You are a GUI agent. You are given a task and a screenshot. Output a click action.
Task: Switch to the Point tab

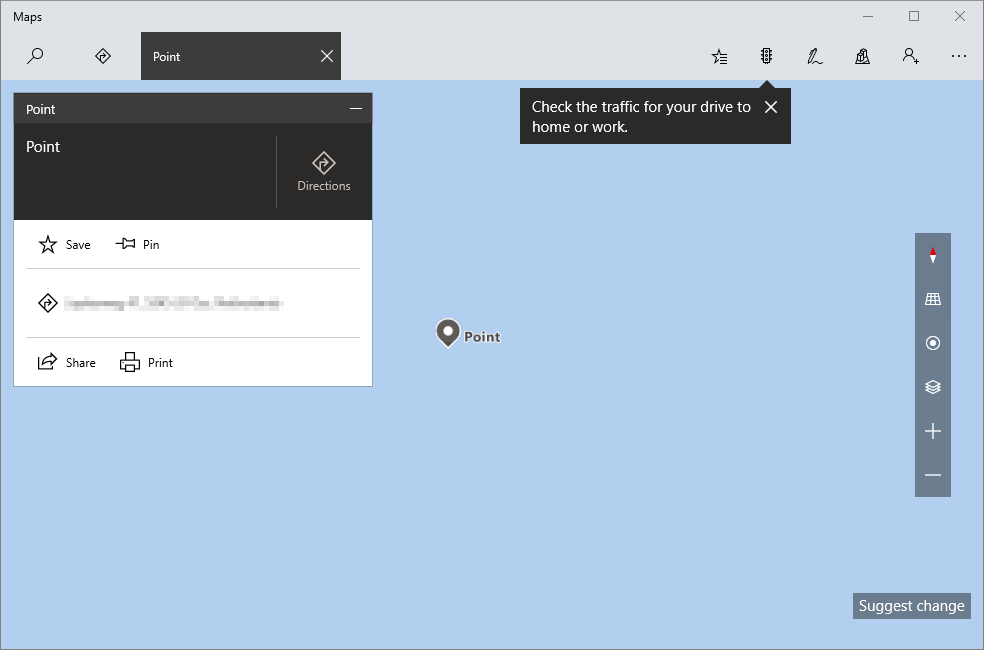(x=241, y=56)
